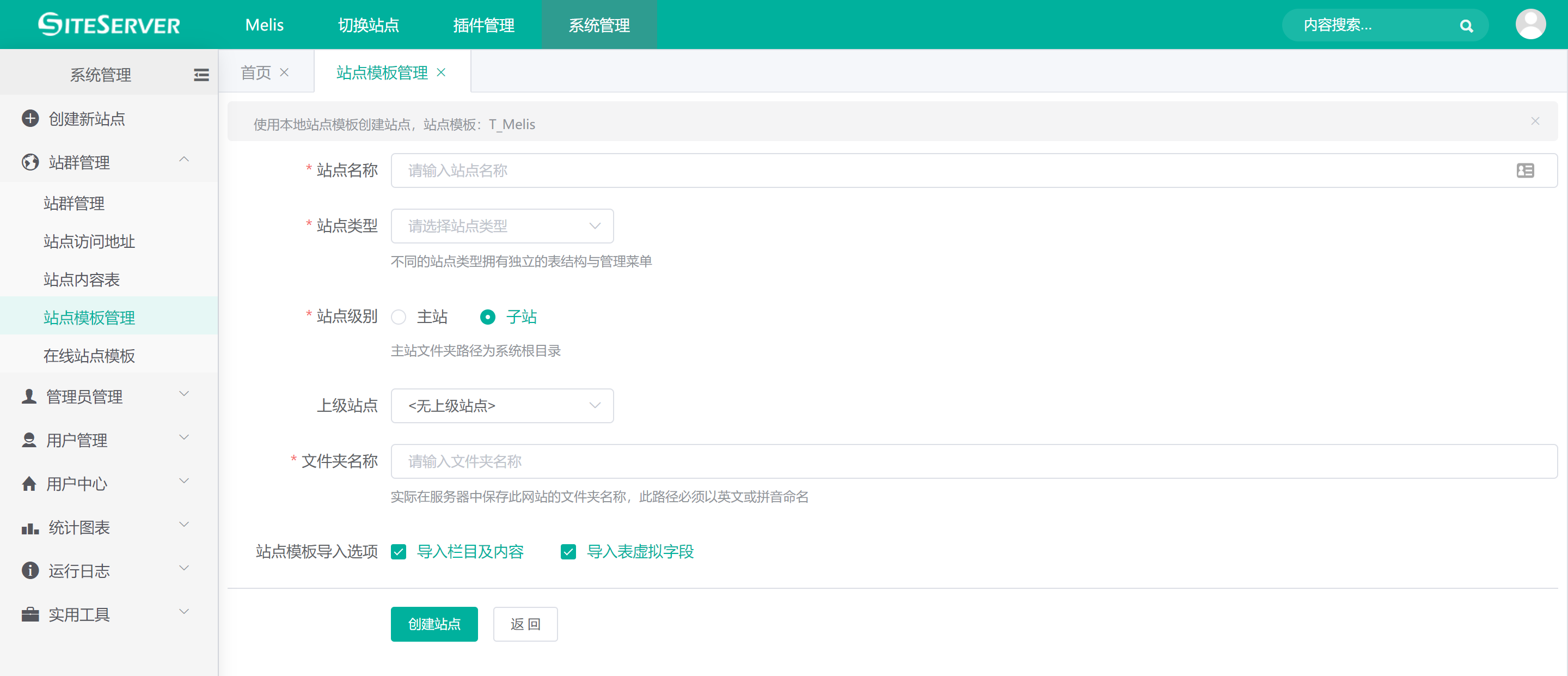Click the 创建站点 button
Screen dimensions: 1568x676
pos(433,624)
